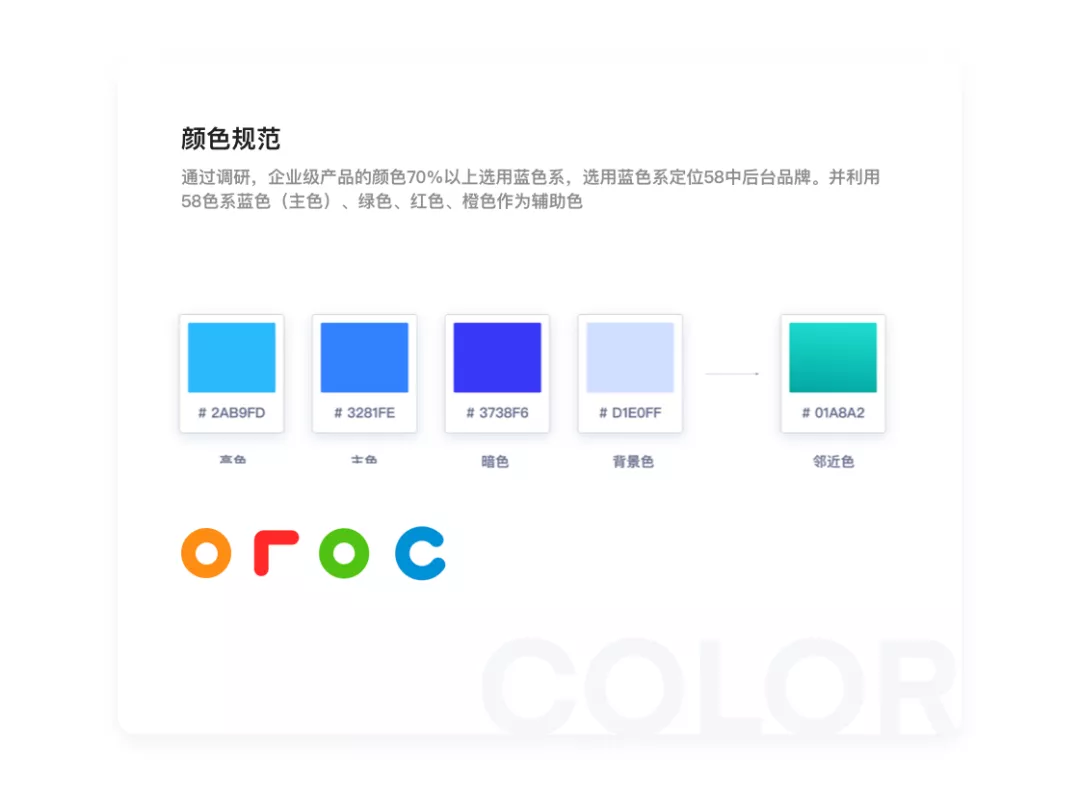Click the red corner-shaped logo icon
Viewport: 1080px width, 793px height.
(276, 553)
